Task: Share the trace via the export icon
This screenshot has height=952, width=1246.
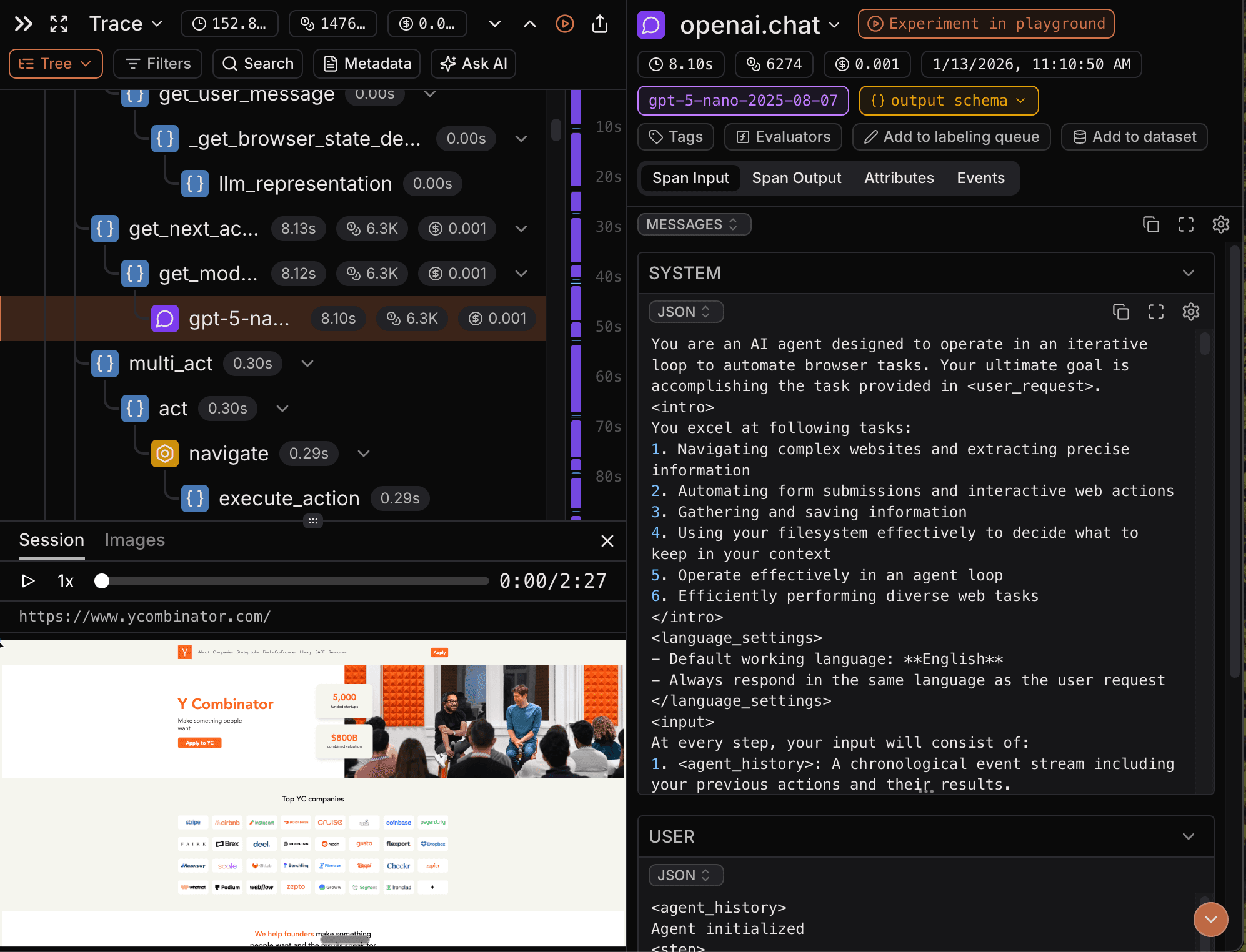Action: (599, 24)
